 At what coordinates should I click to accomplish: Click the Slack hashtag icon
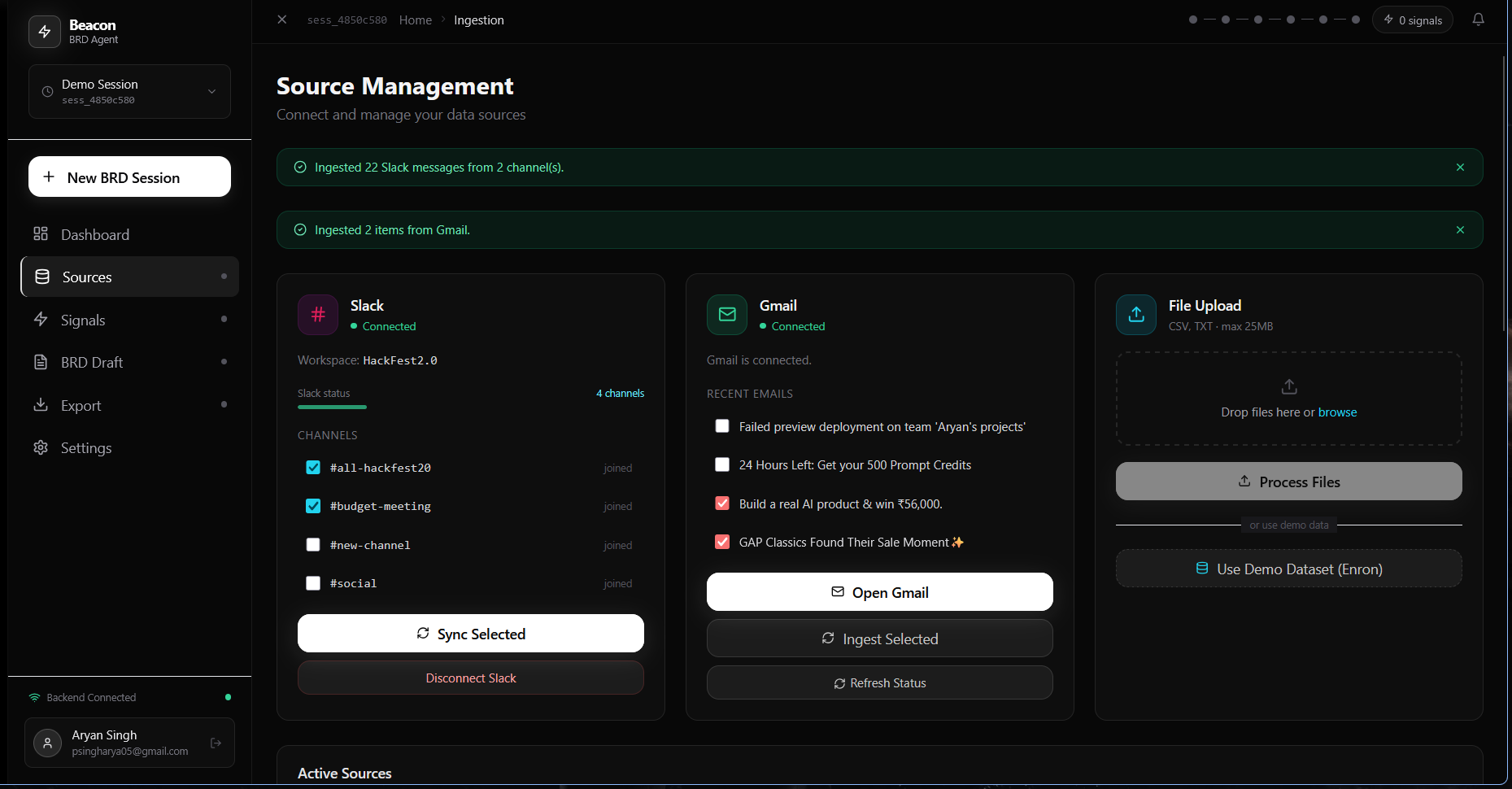click(x=318, y=314)
